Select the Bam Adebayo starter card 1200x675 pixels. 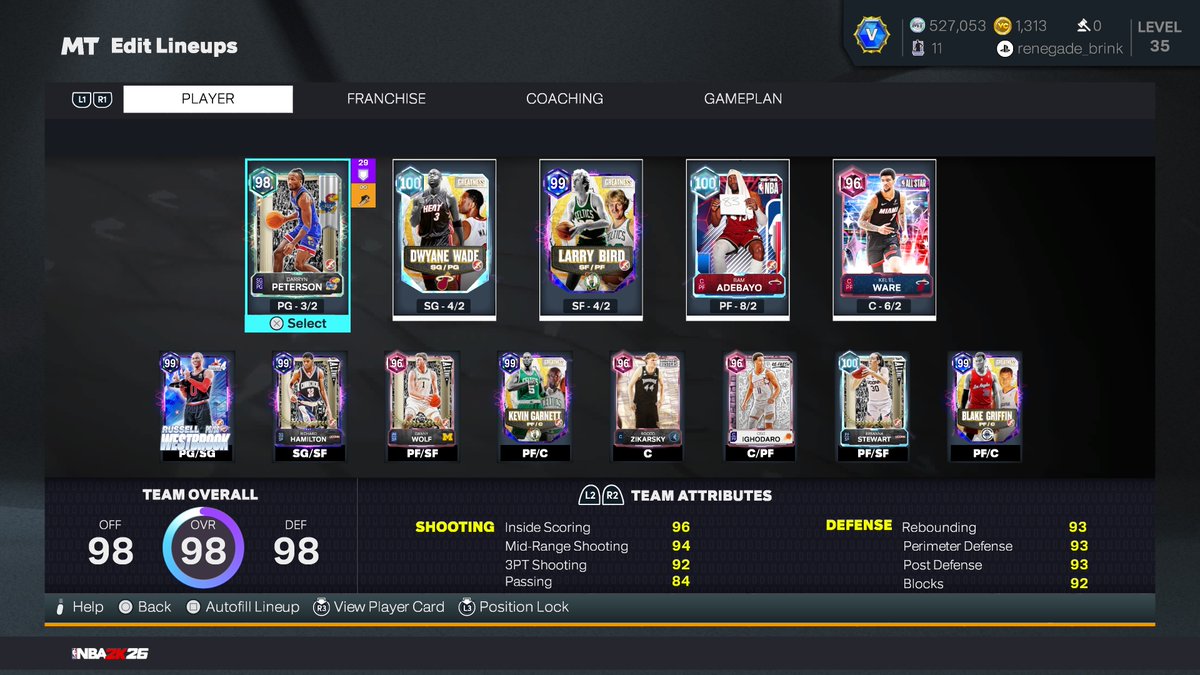point(738,239)
